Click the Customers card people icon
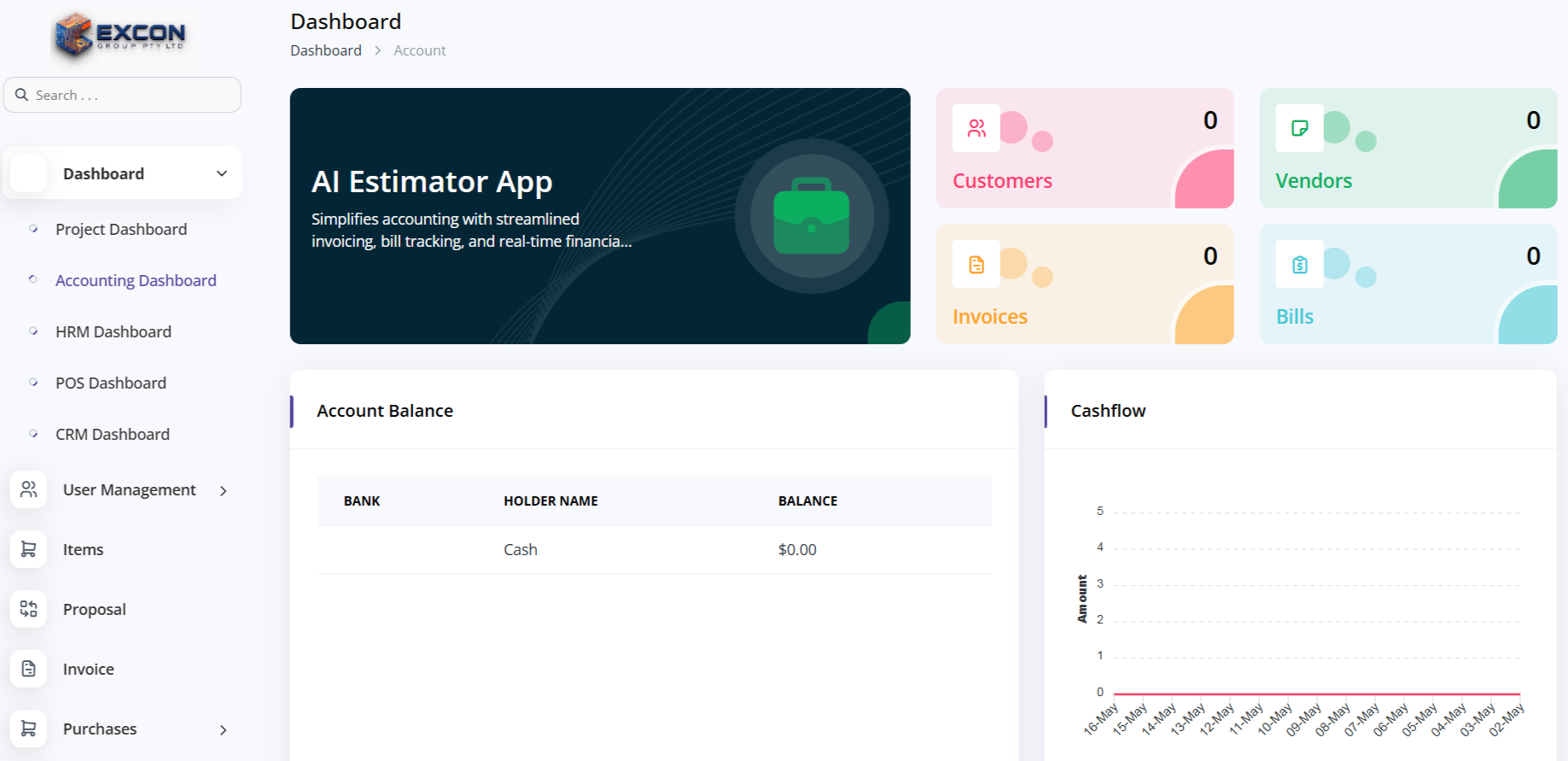Viewport: 1568px width, 761px height. pyautogui.click(x=976, y=128)
